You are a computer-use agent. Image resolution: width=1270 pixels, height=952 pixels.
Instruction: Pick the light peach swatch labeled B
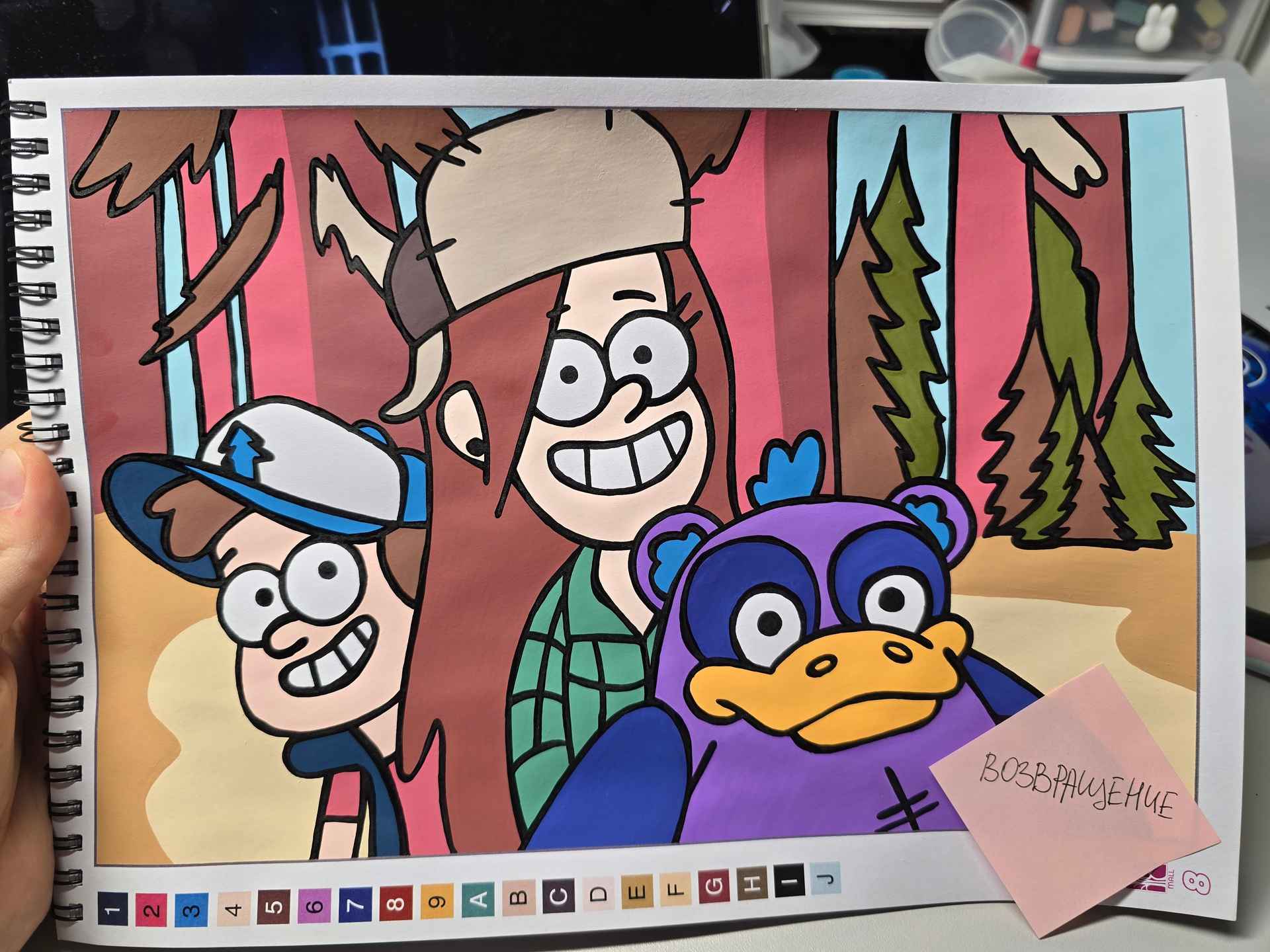519,896
